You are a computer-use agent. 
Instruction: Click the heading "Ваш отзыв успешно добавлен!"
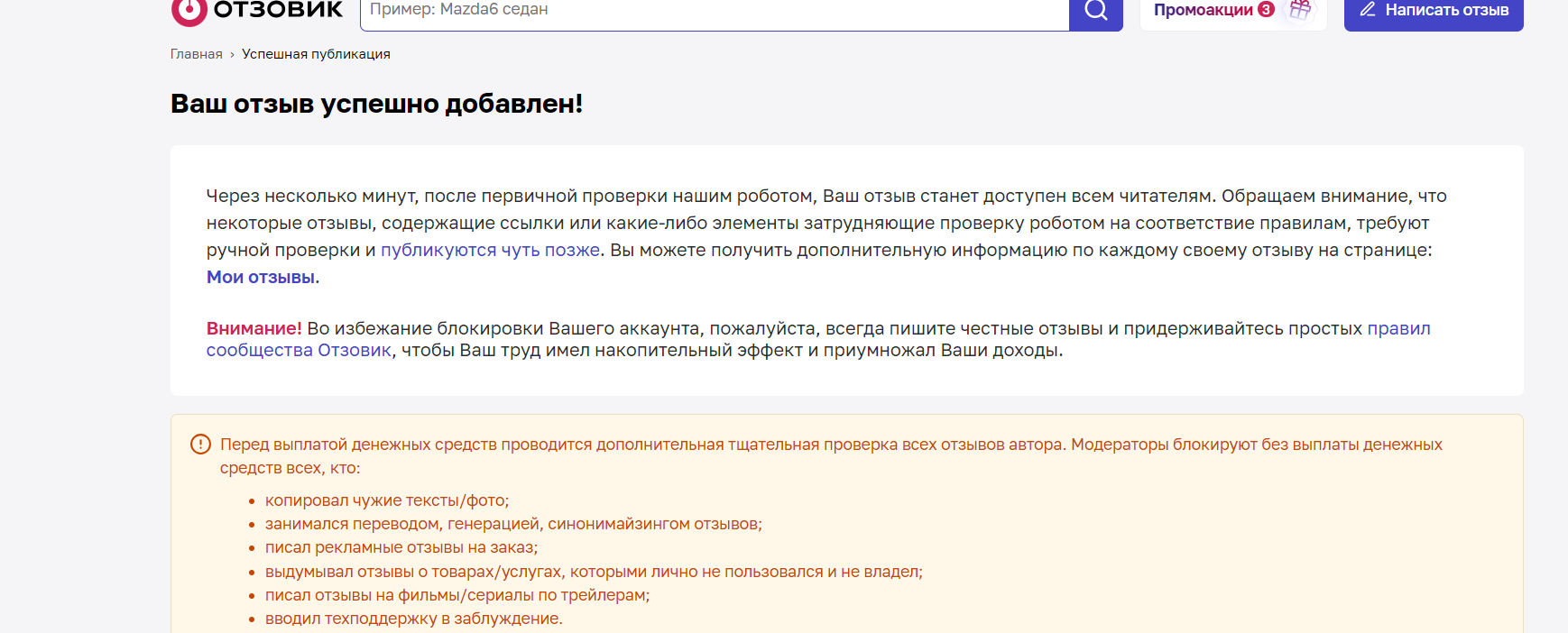pos(376,104)
